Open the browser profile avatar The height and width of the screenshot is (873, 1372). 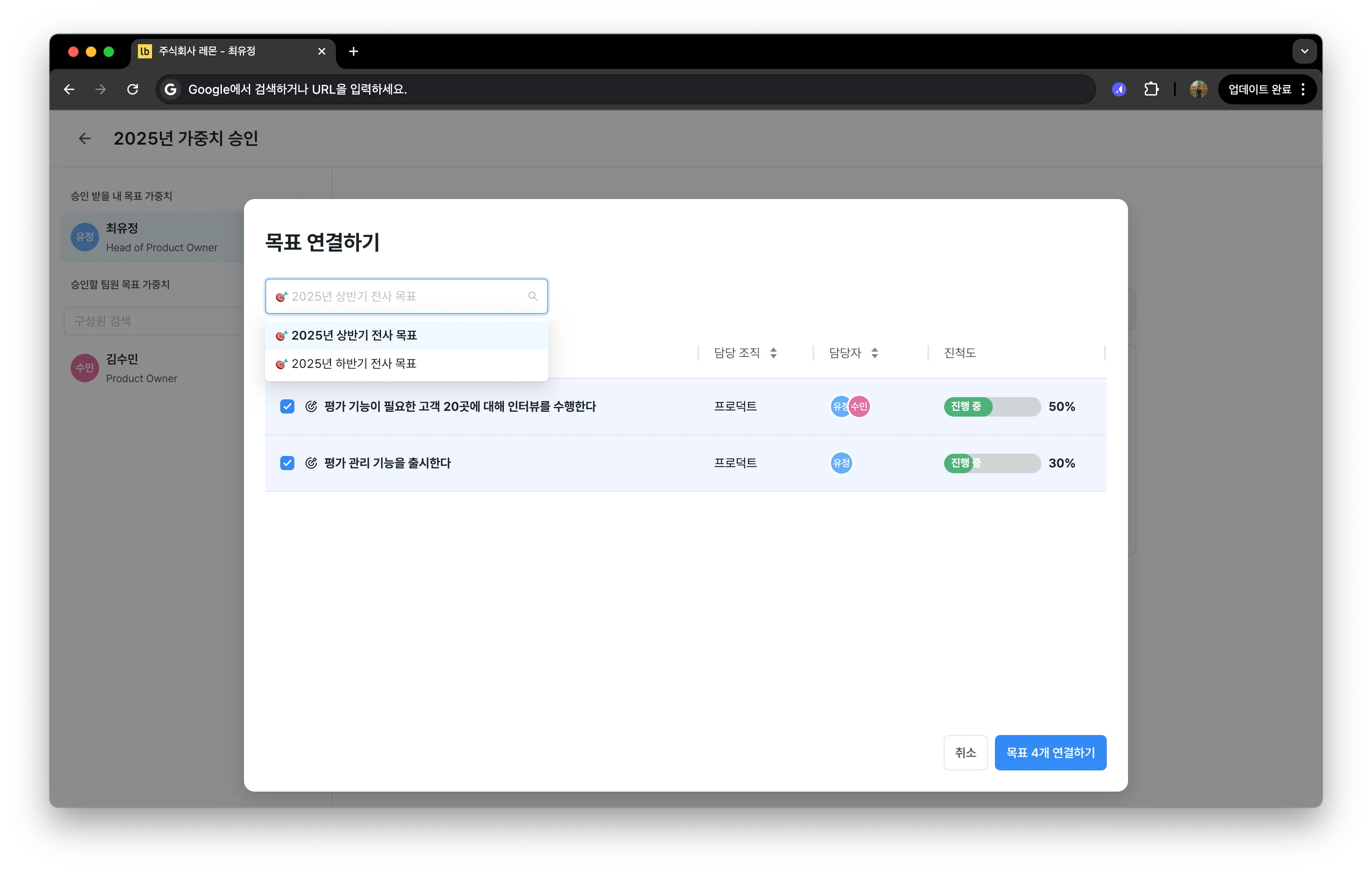[1198, 89]
